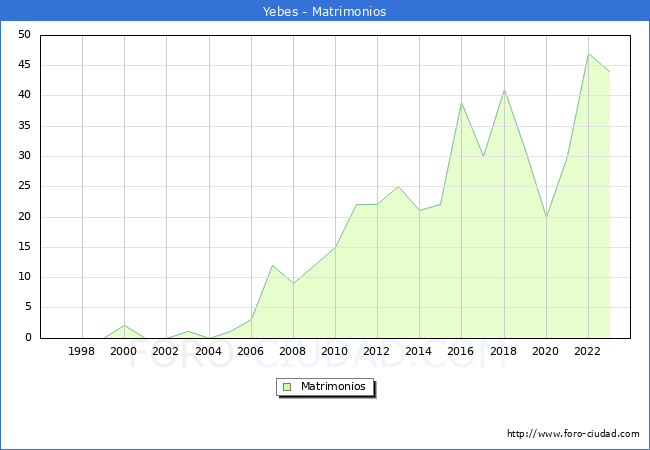Click the y-axis value 40

tap(25, 95)
